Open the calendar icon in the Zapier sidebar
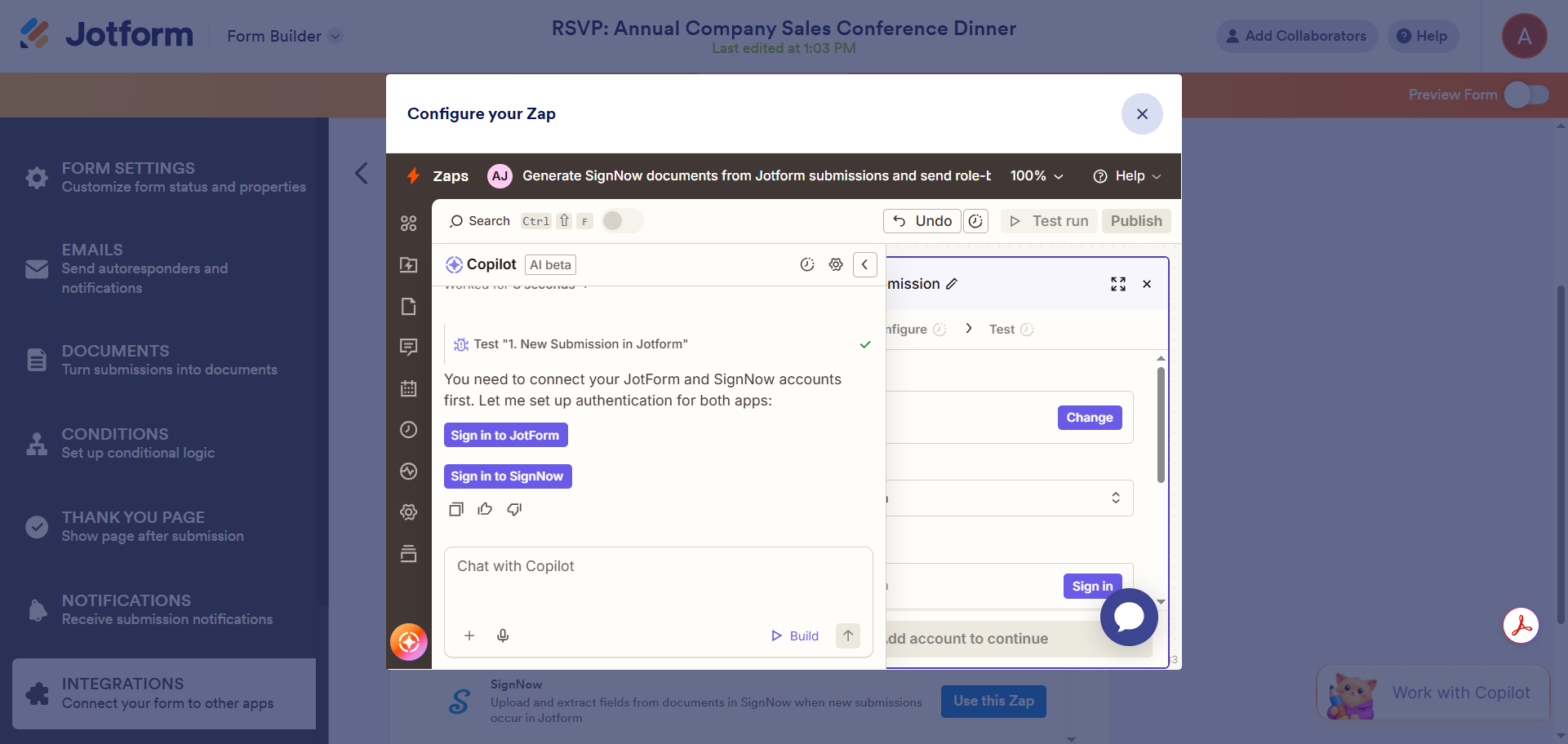Image resolution: width=1568 pixels, height=744 pixels. click(409, 389)
